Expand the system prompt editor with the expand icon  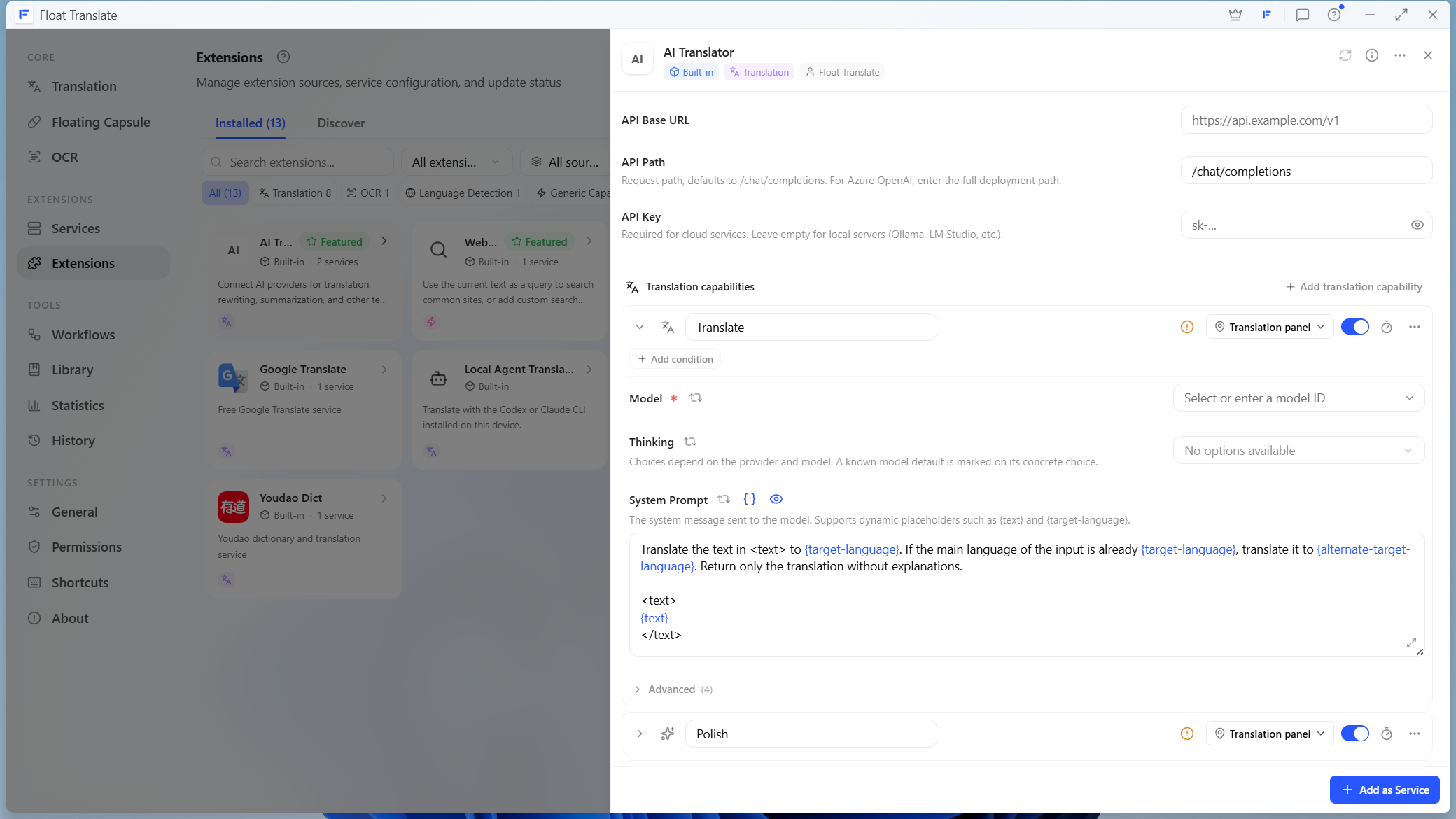[1411, 643]
